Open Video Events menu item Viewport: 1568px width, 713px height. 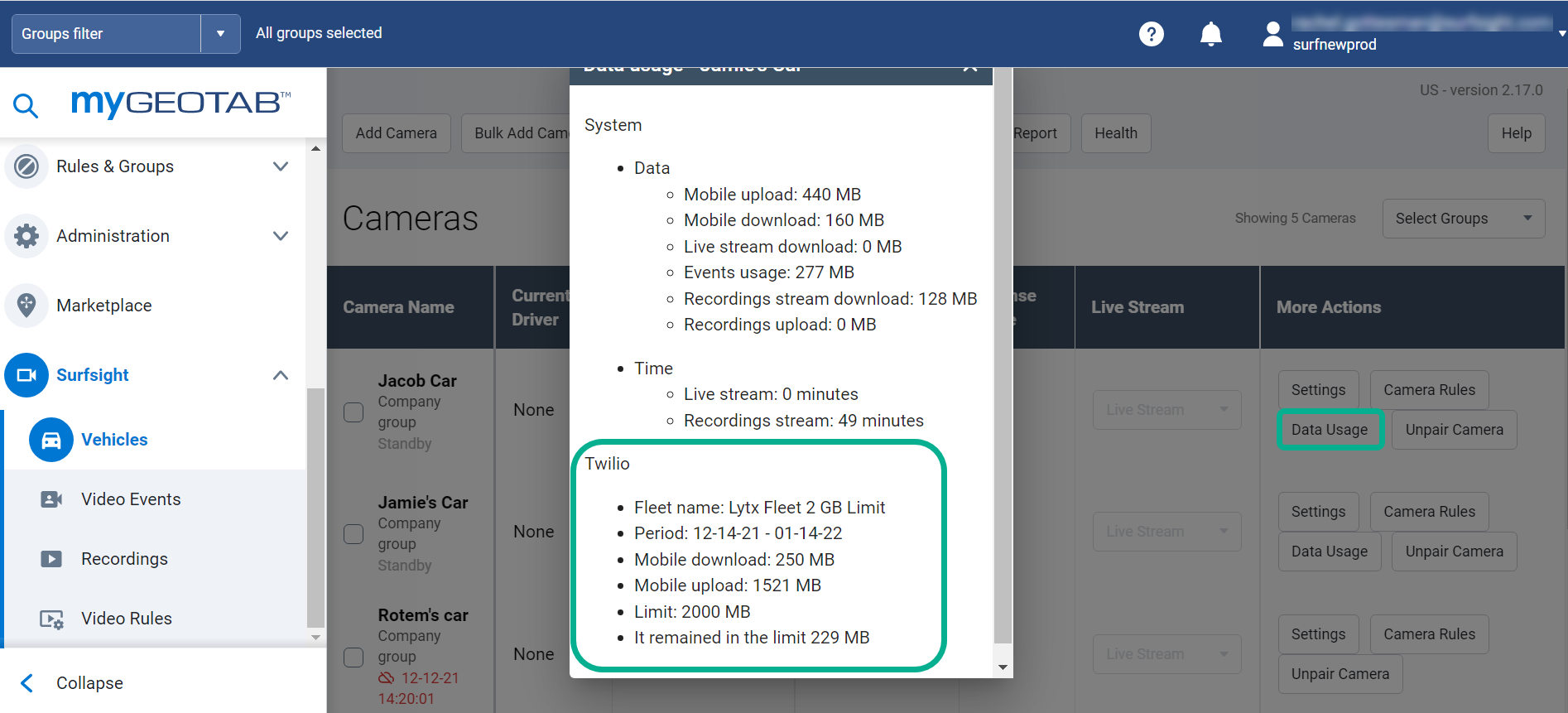131,499
